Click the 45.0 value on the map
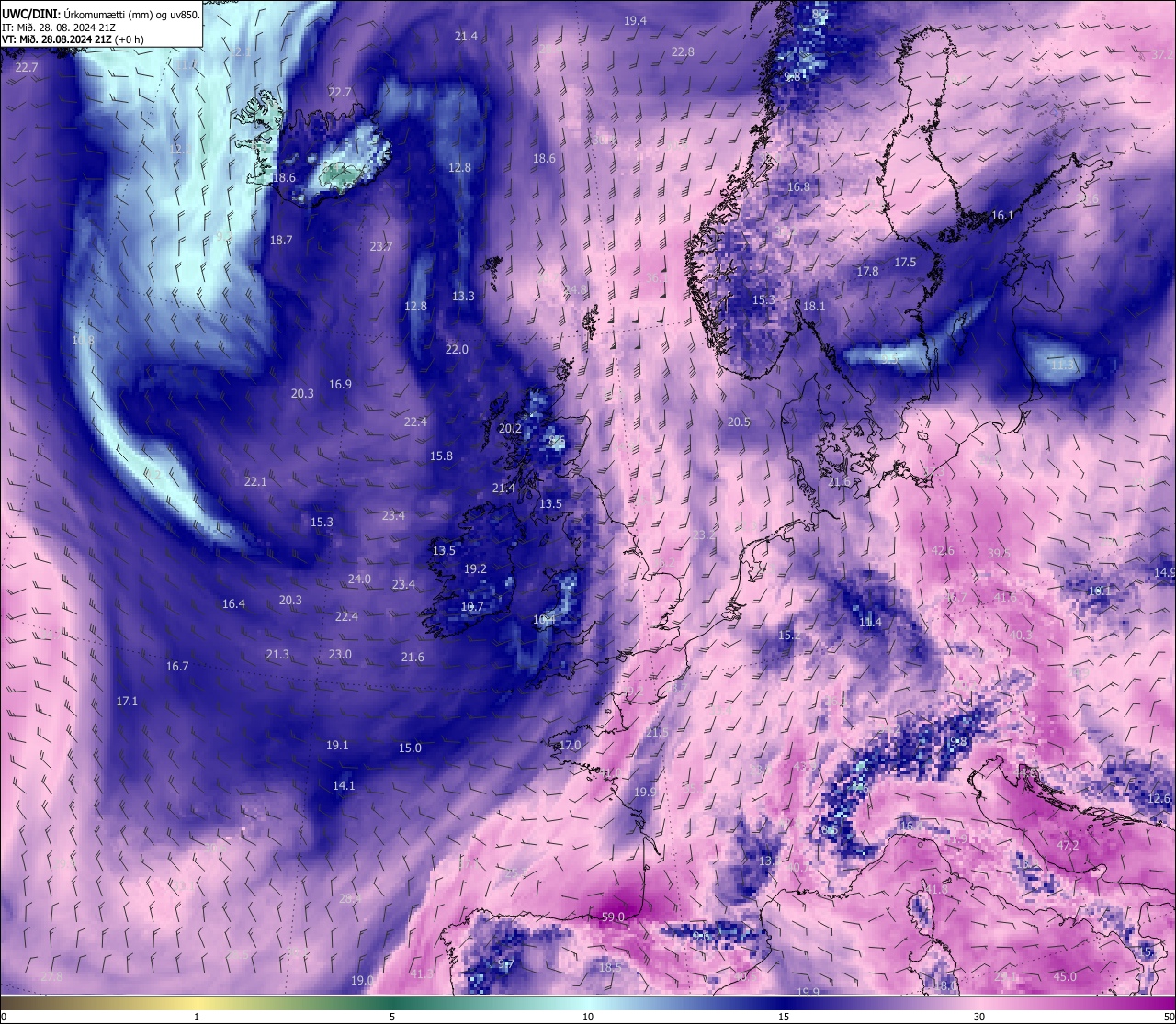Screen dimensions: 1176x1024 (x=1065, y=976)
